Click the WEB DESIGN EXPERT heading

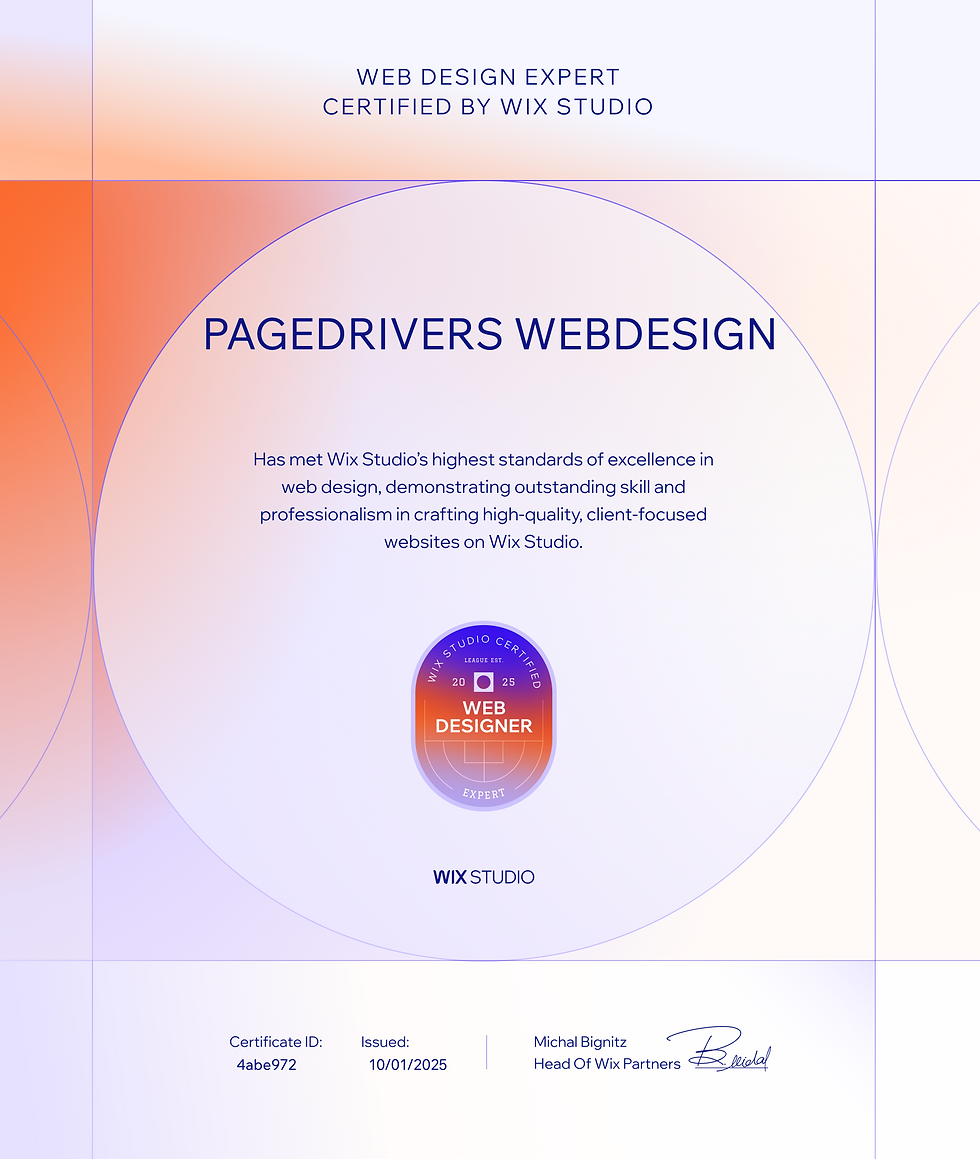pyautogui.click(x=487, y=76)
